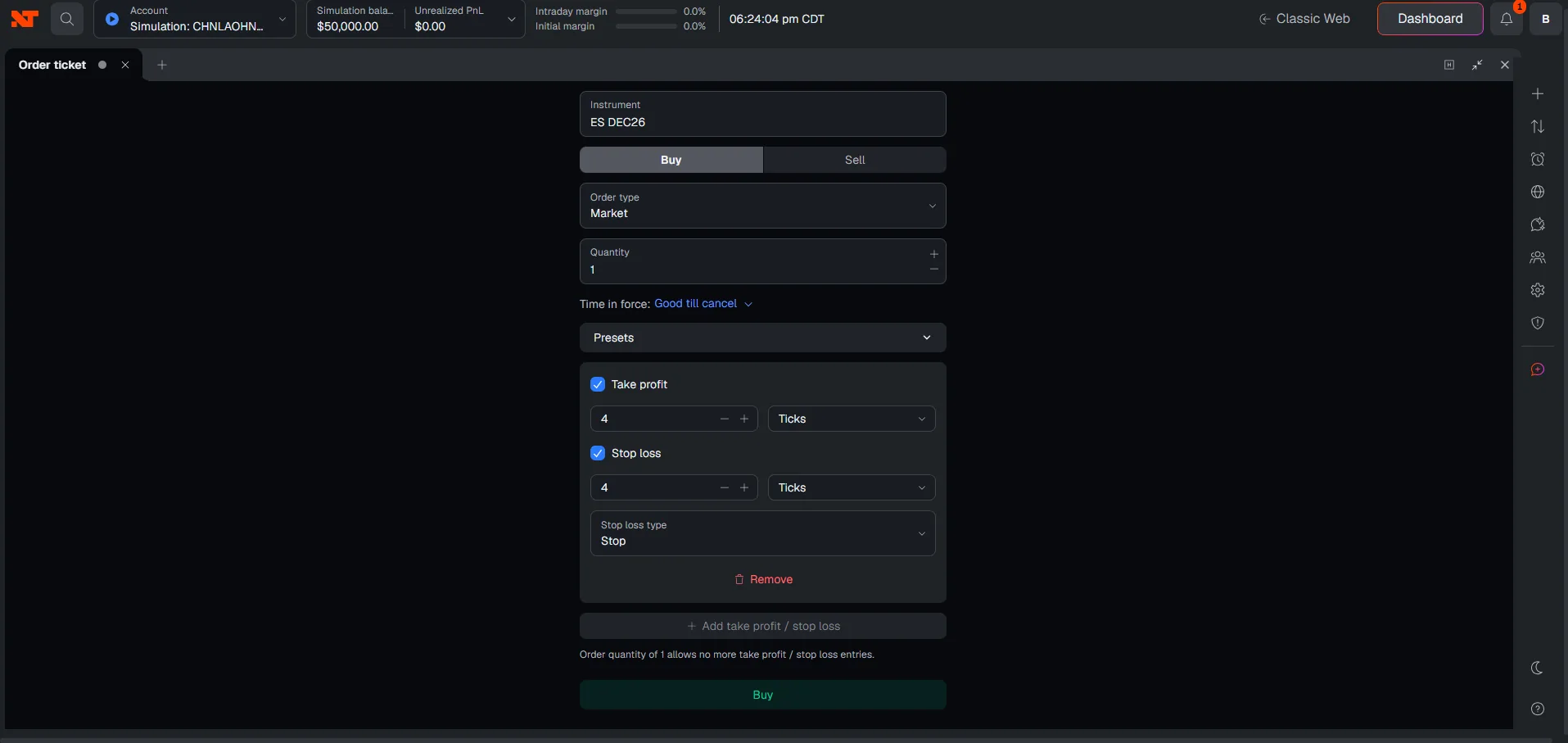Screen dimensions: 1568x743
Task: Open the up-down arrows icon in sidebar
Action: tap(1538, 127)
